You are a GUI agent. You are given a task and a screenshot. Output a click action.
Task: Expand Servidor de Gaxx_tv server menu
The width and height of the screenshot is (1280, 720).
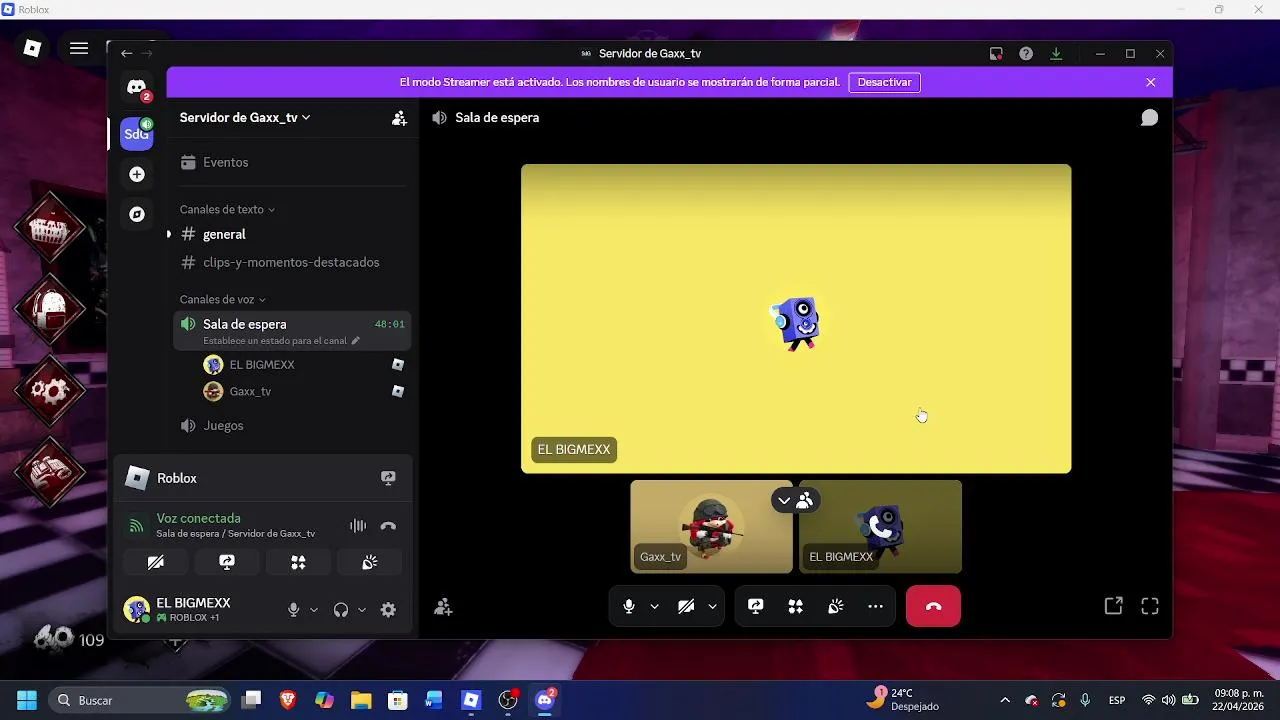245,118
